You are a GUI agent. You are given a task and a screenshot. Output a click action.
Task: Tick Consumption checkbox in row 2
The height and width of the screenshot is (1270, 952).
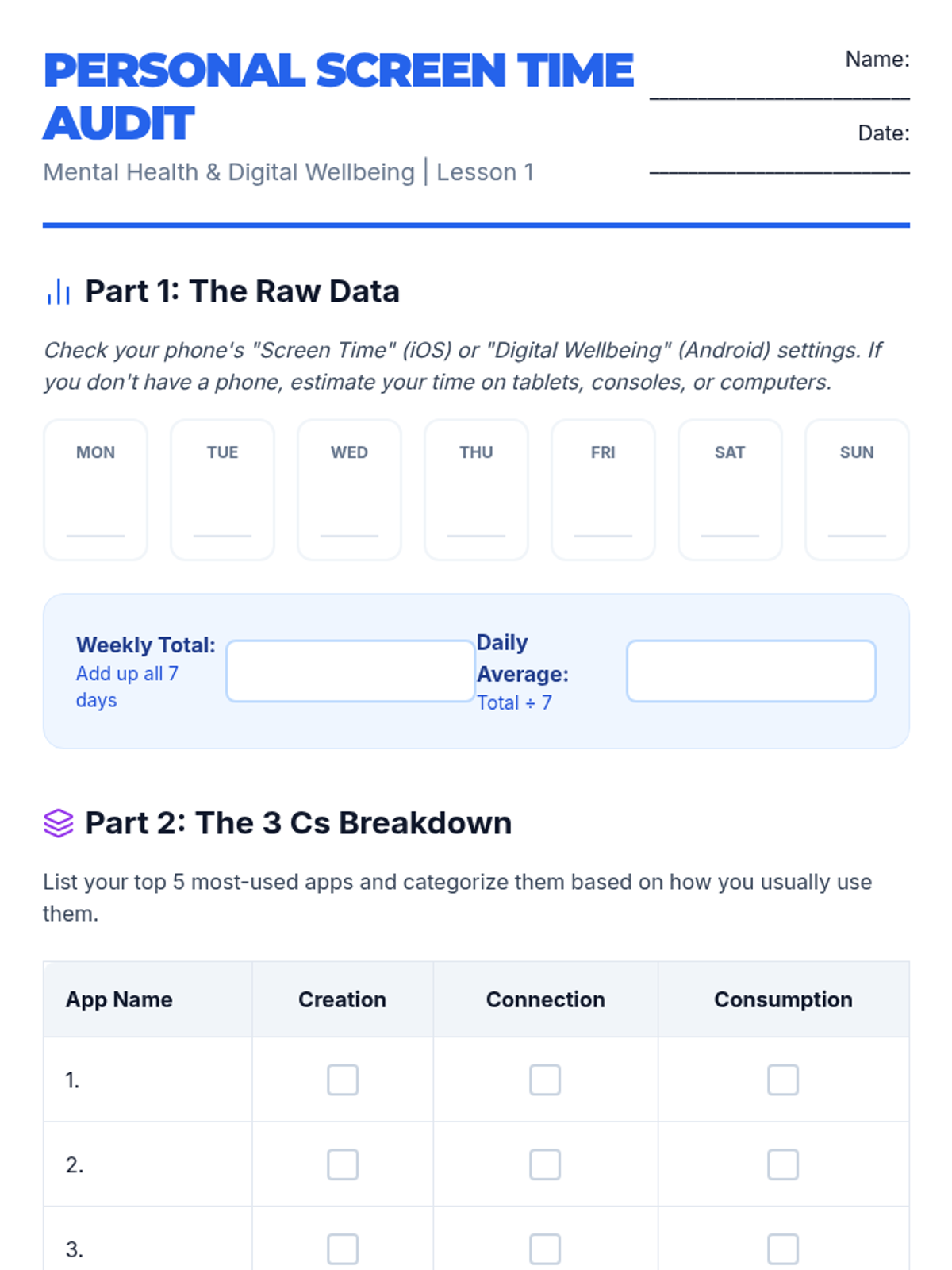pos(783,1164)
